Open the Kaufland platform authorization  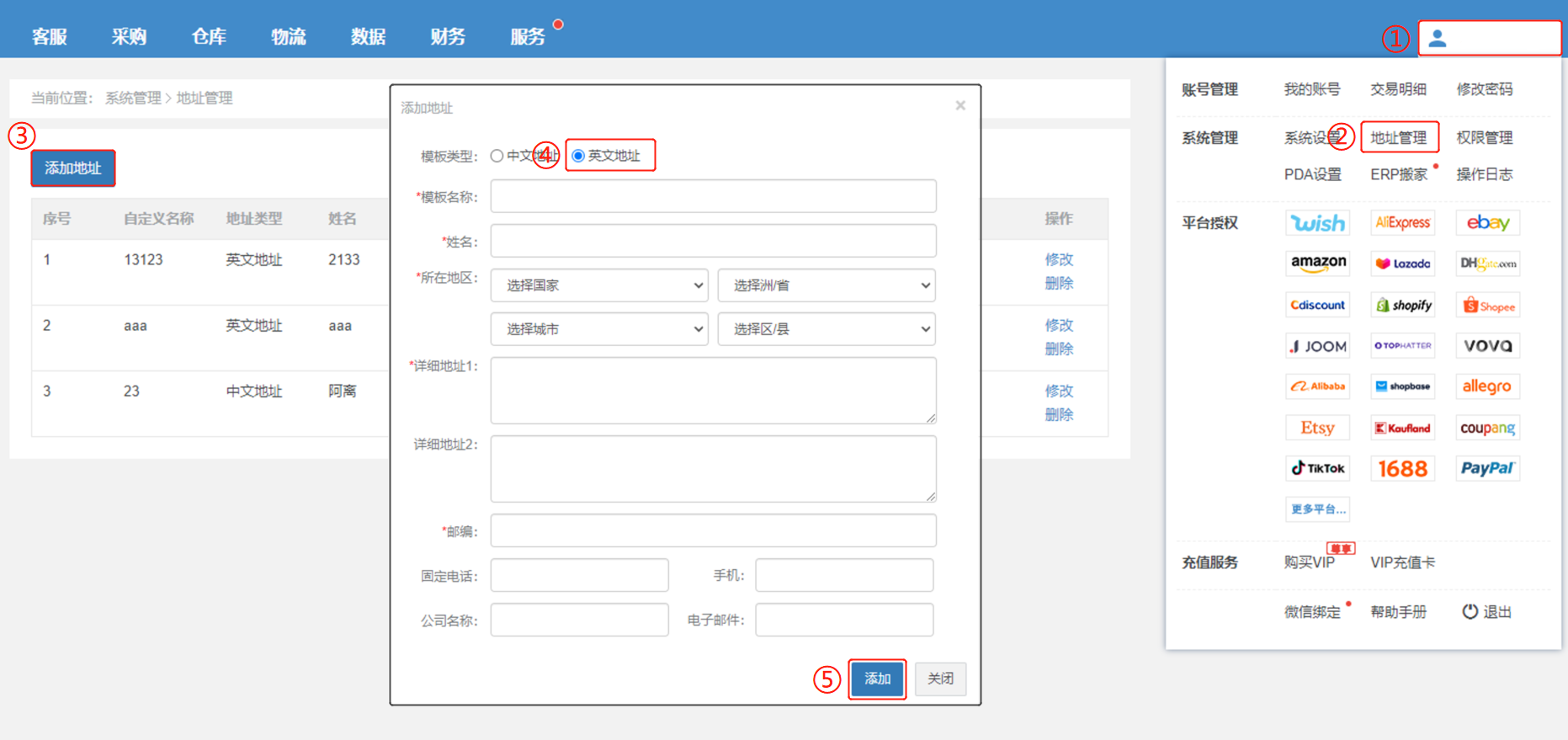(x=1403, y=428)
